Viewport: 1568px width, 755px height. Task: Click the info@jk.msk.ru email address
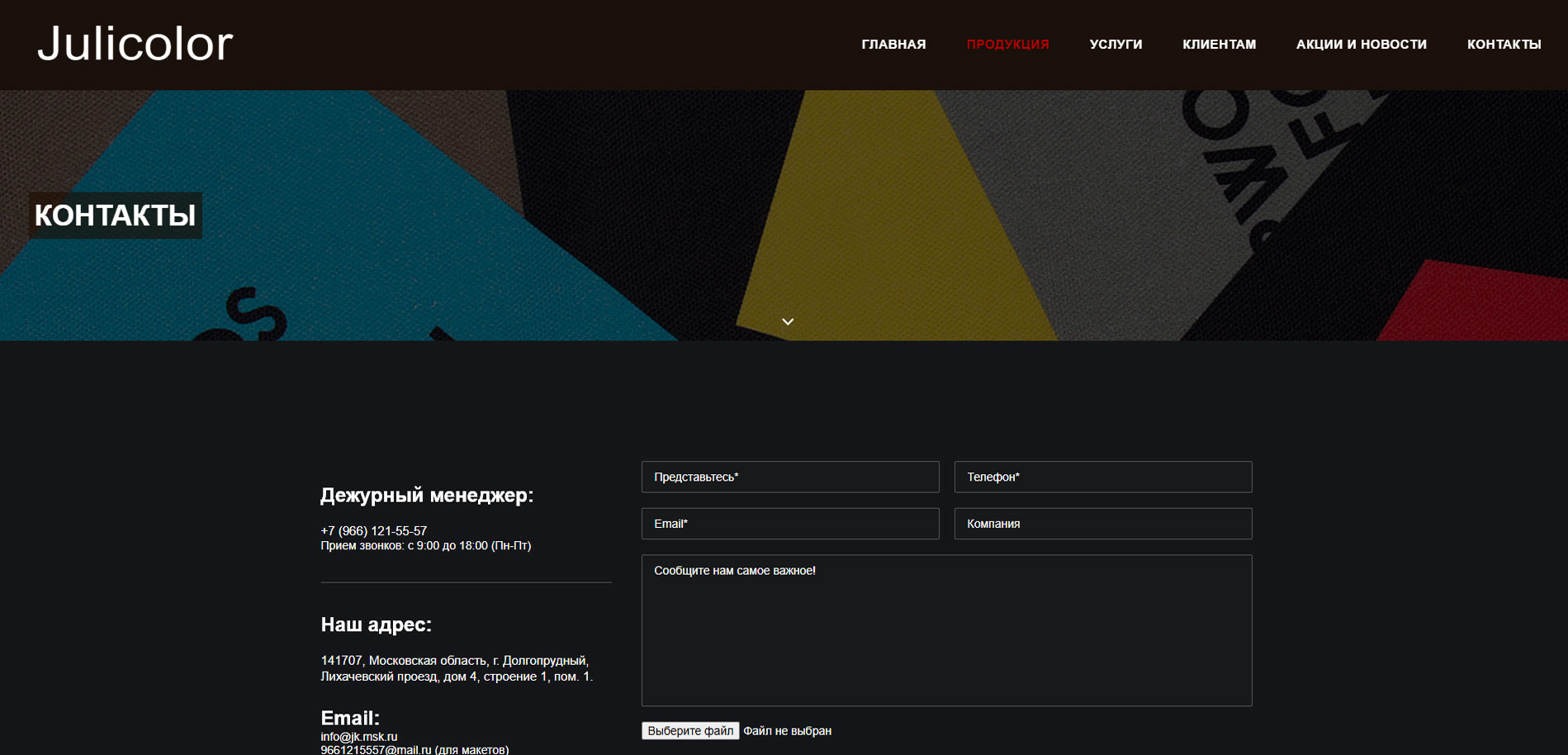[359, 737]
